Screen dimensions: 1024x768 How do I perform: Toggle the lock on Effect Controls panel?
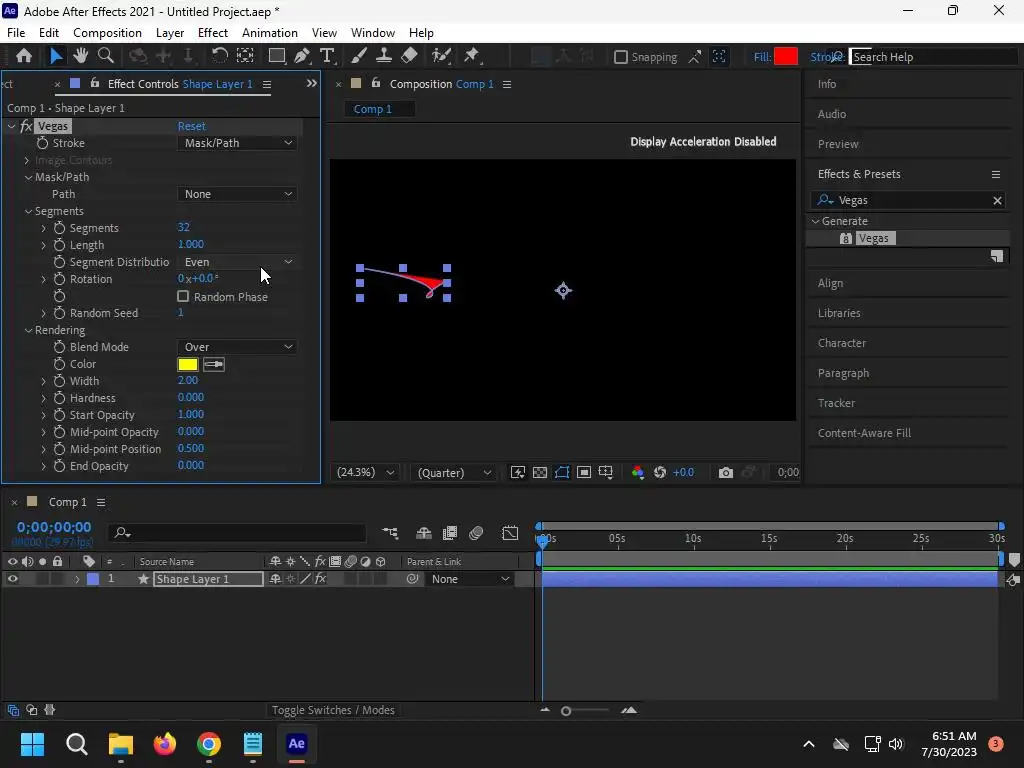95,83
